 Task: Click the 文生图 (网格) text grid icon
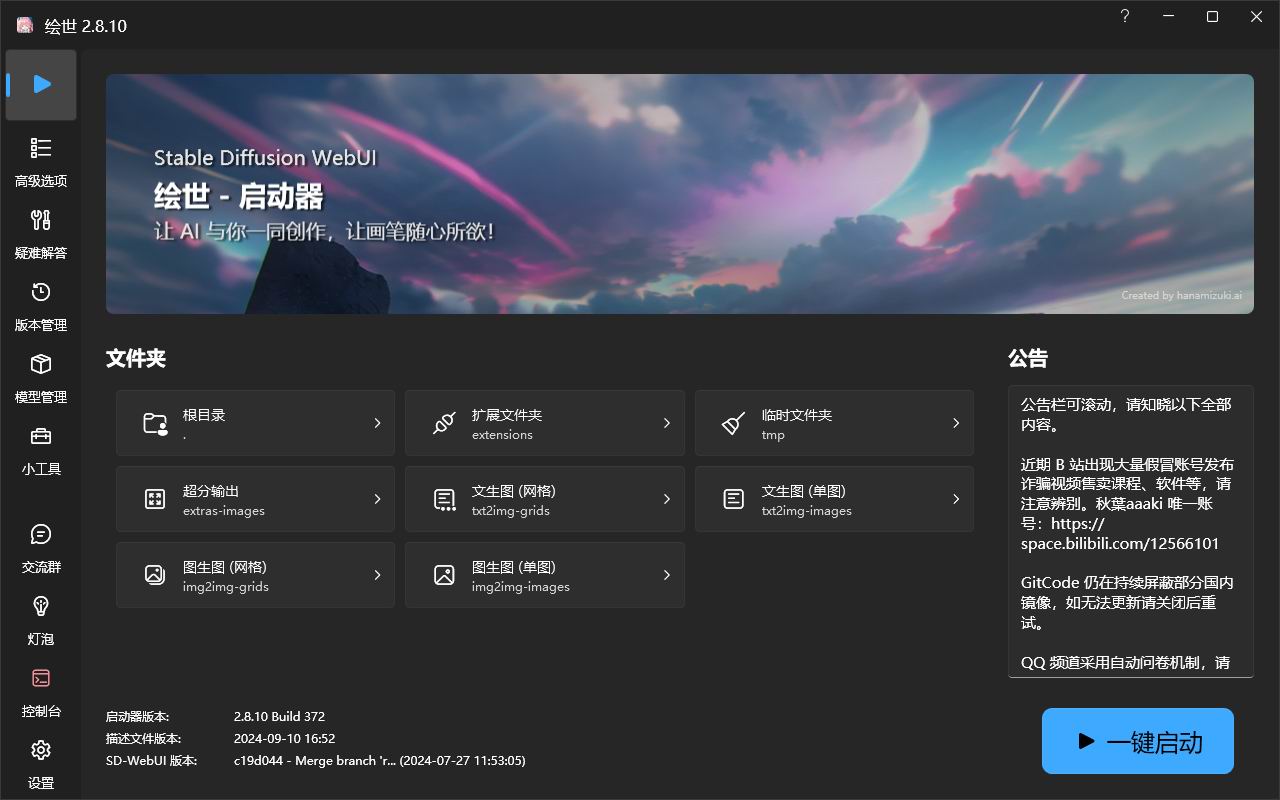point(444,499)
